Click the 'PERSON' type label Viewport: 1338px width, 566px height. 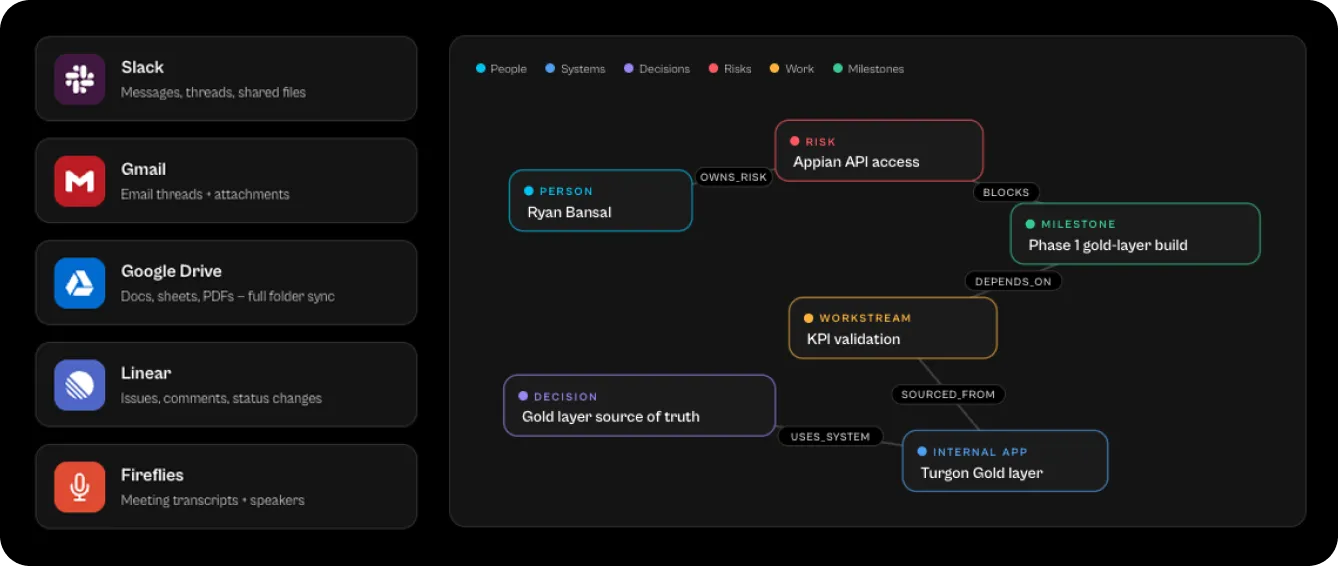coord(566,191)
